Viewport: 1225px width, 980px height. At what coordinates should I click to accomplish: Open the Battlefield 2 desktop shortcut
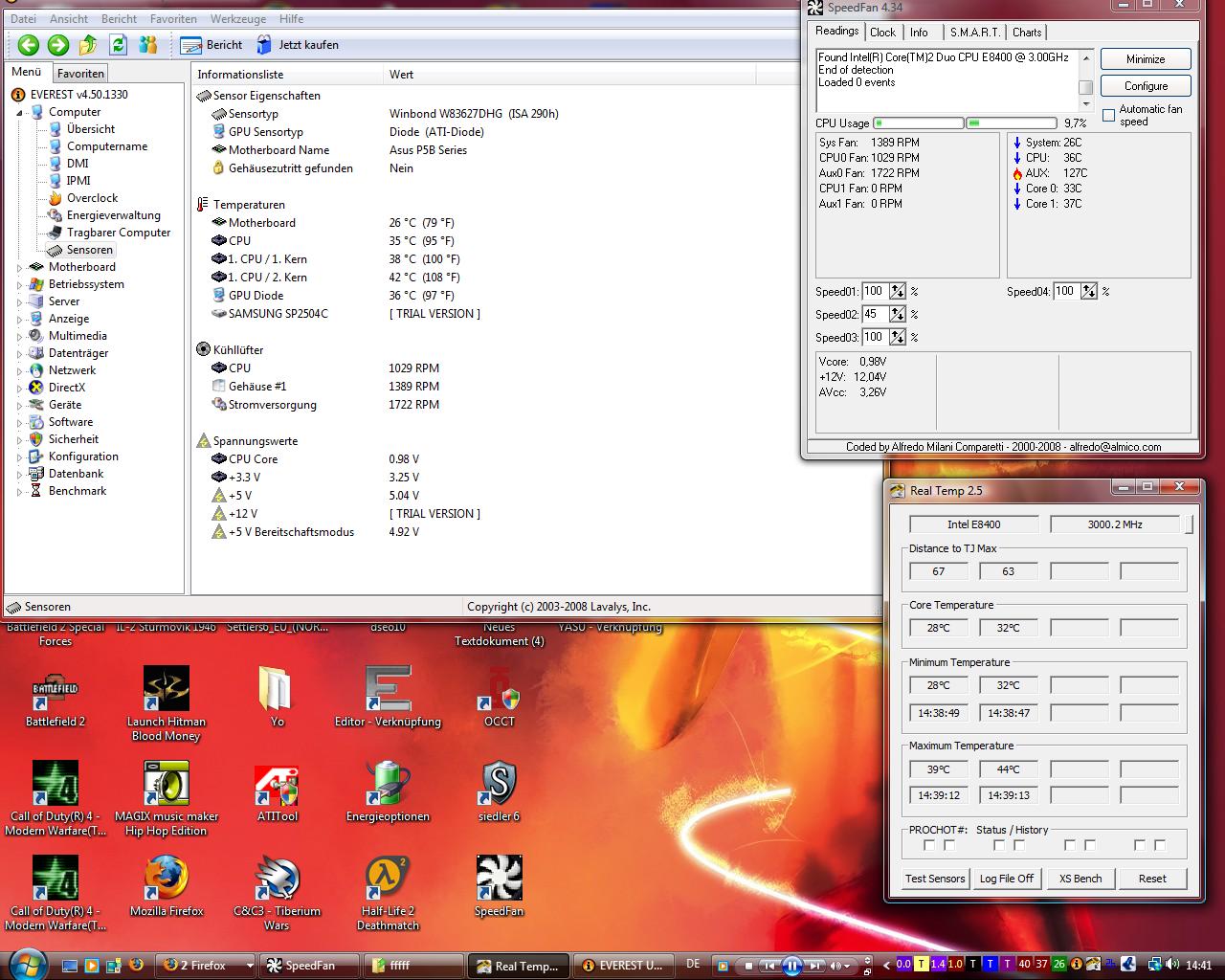pyautogui.click(x=56, y=699)
